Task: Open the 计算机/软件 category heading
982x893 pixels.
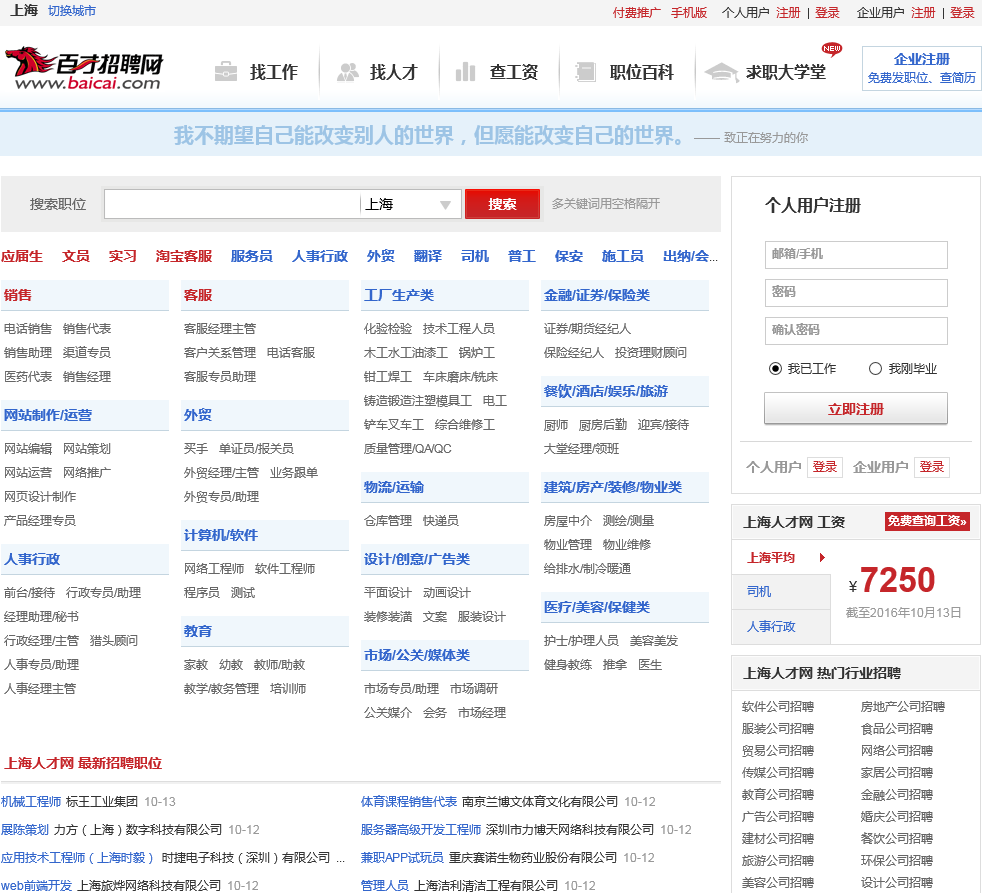Action: [220, 535]
